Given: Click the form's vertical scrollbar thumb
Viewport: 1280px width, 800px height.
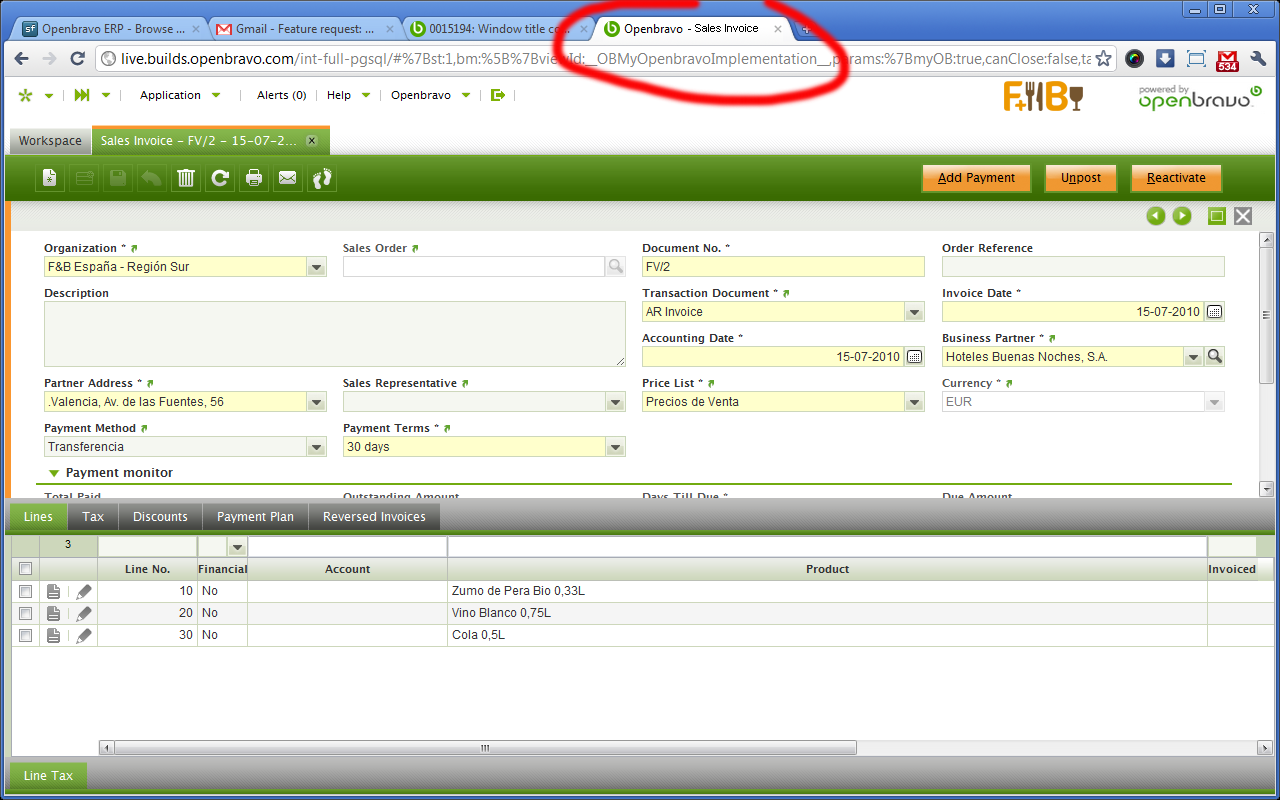Looking at the screenshot, I should (1266, 315).
